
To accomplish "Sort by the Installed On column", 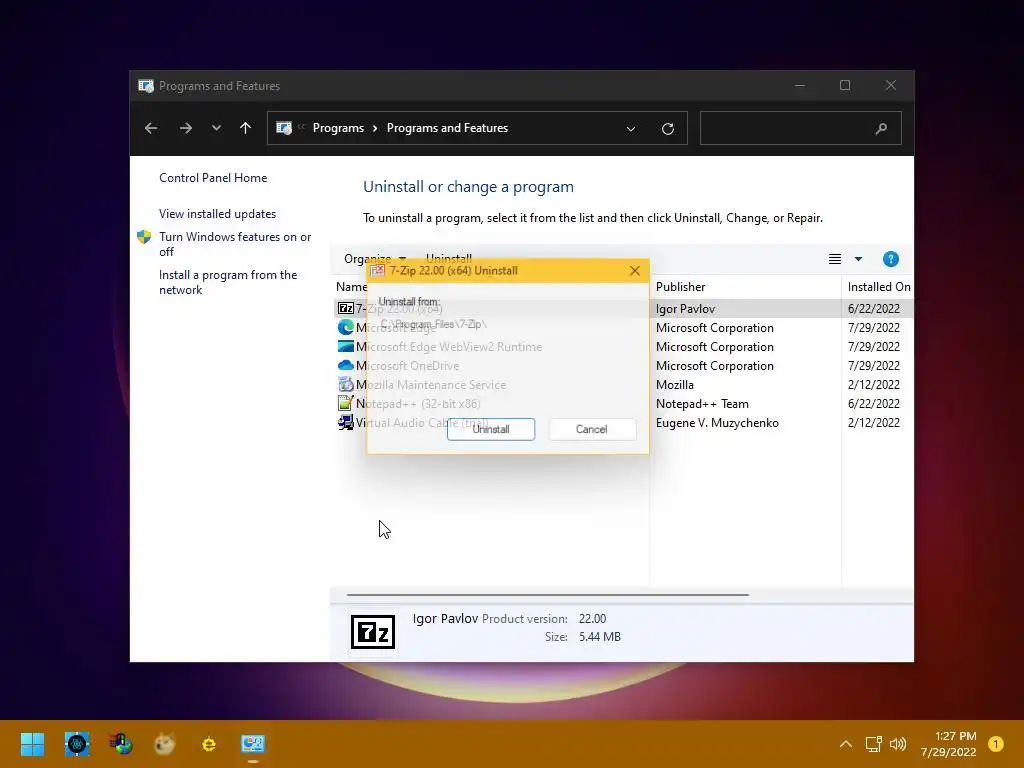I will [878, 287].
